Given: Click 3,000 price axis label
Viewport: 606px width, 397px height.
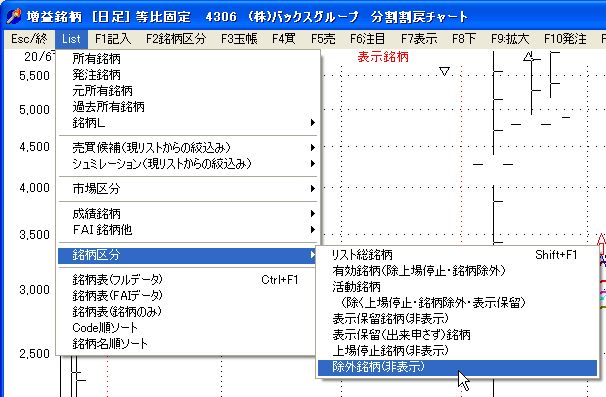Looking at the screenshot, I should click(x=34, y=290).
